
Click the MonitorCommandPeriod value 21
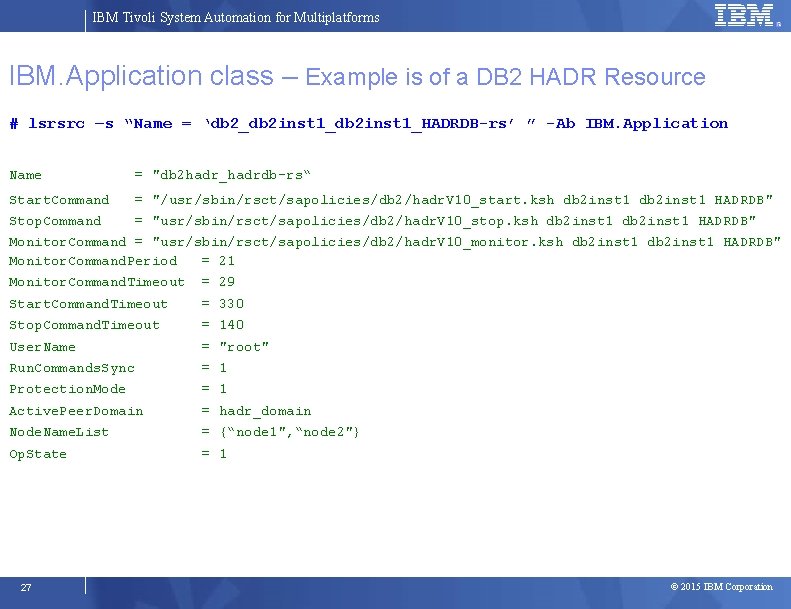tap(227, 261)
